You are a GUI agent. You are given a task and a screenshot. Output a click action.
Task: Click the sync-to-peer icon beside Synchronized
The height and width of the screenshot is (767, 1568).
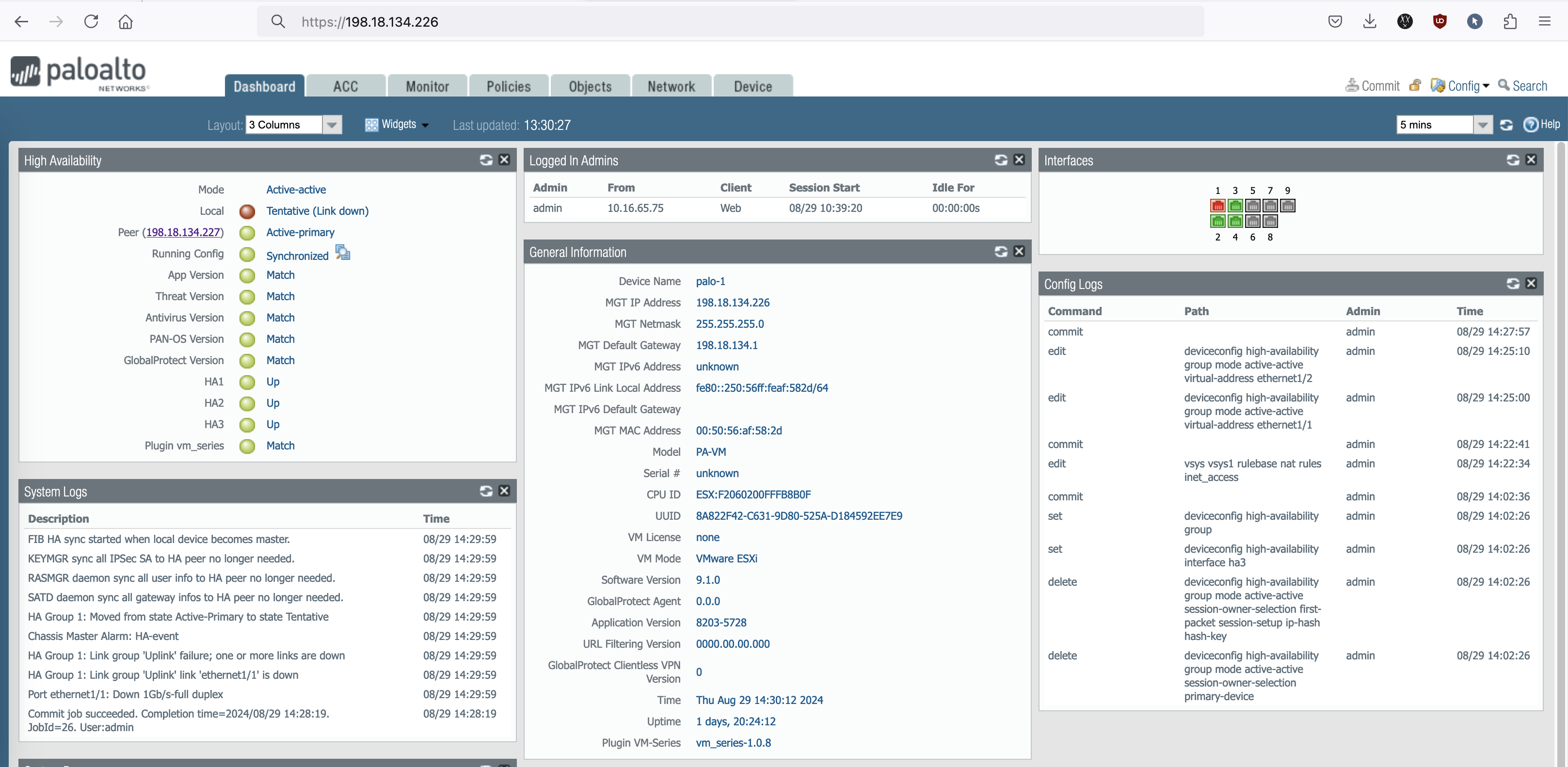[x=343, y=253]
